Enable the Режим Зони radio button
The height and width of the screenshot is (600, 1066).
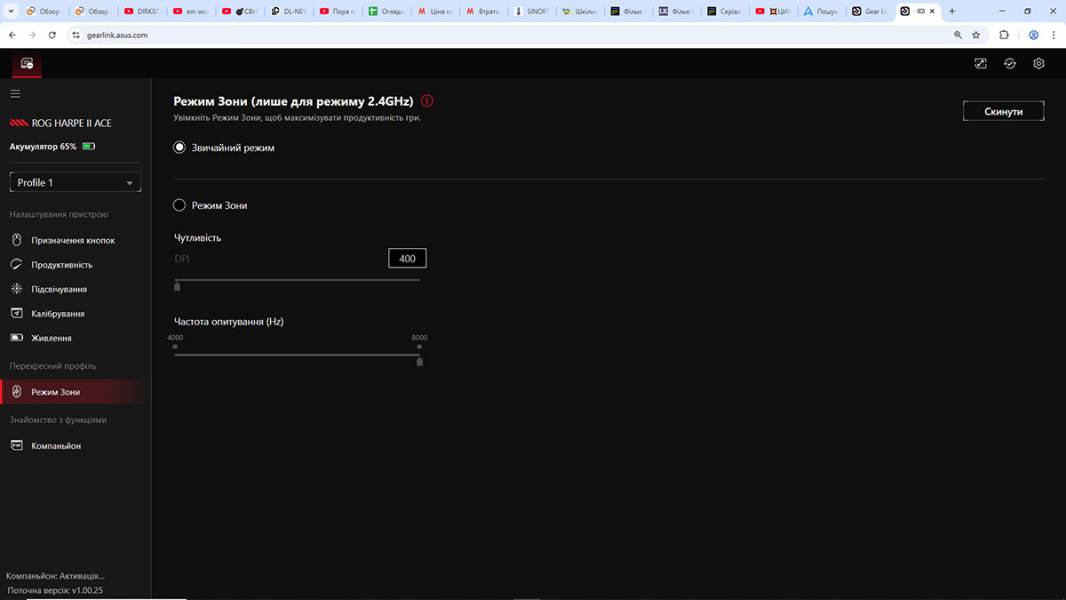pos(180,205)
